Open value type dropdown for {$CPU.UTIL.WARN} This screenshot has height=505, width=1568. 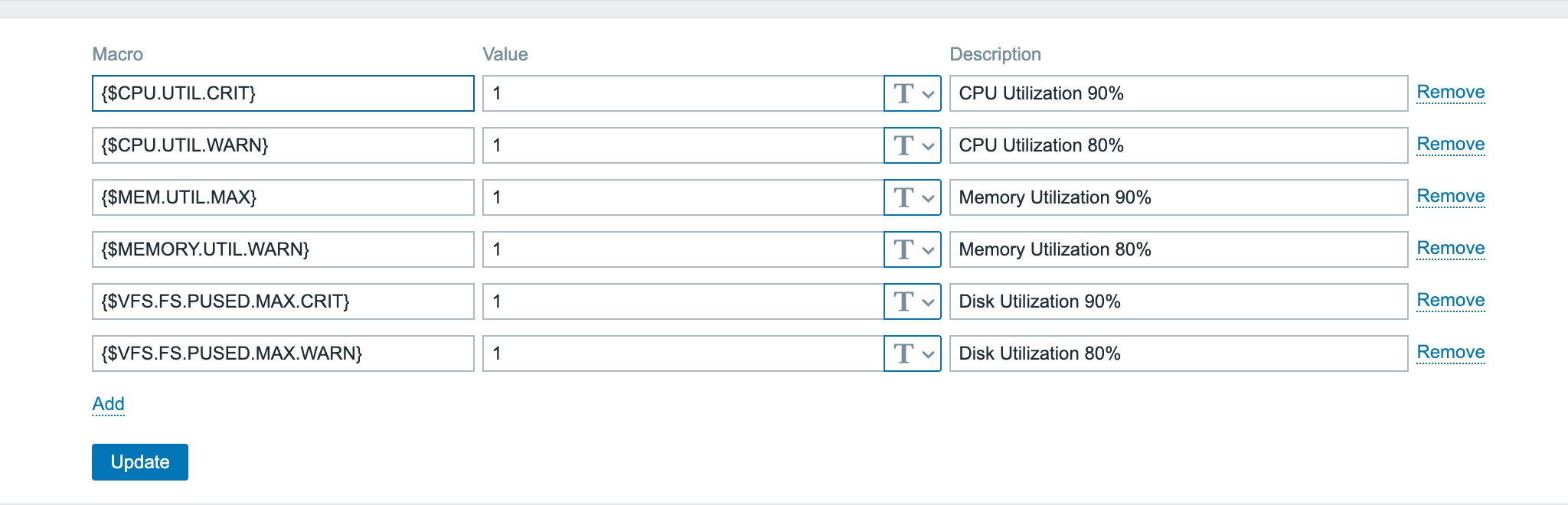(913, 145)
